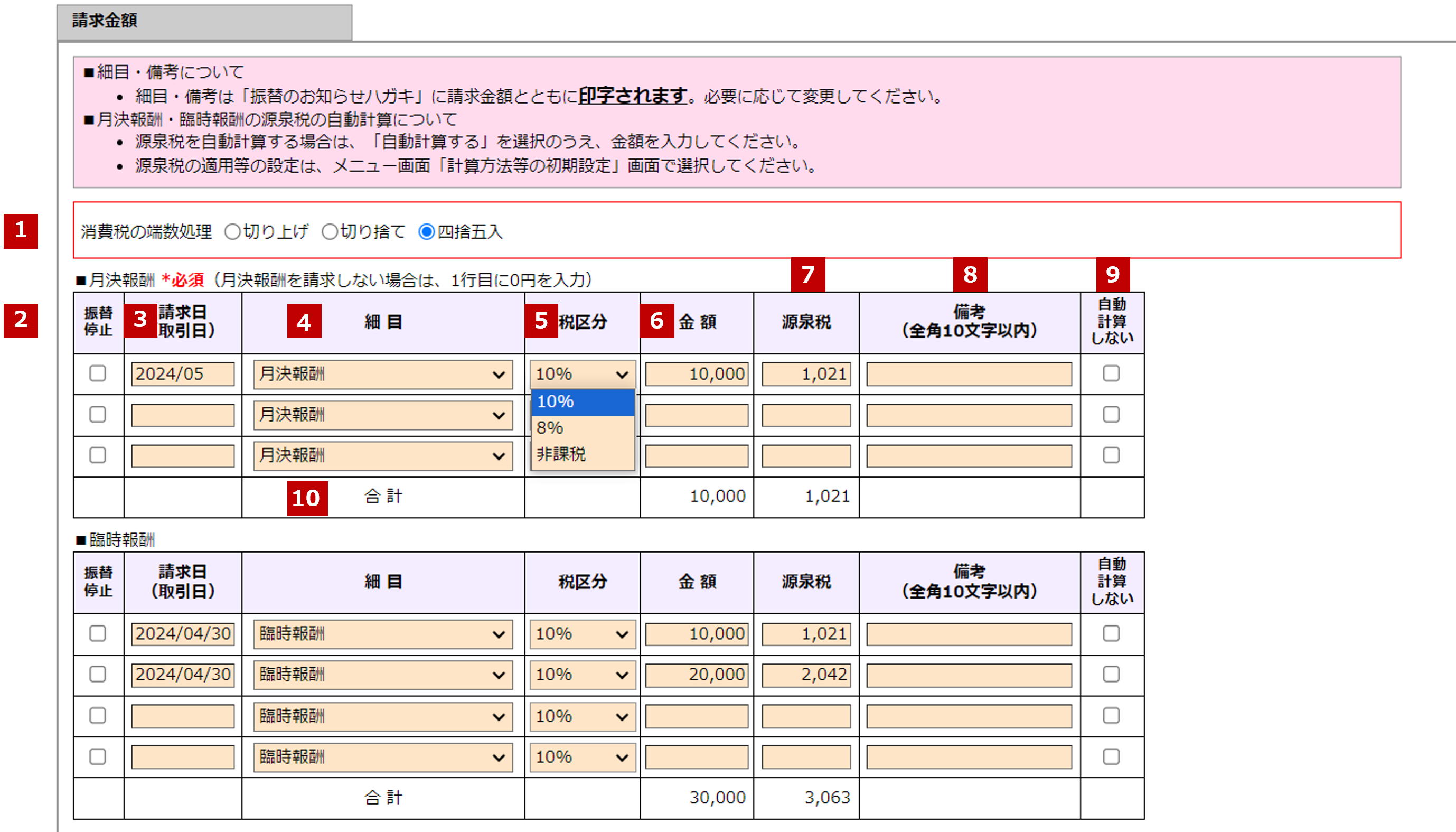The height and width of the screenshot is (832, 1456).
Task: Select 切り上げ rounding radio button
Action: point(232,232)
